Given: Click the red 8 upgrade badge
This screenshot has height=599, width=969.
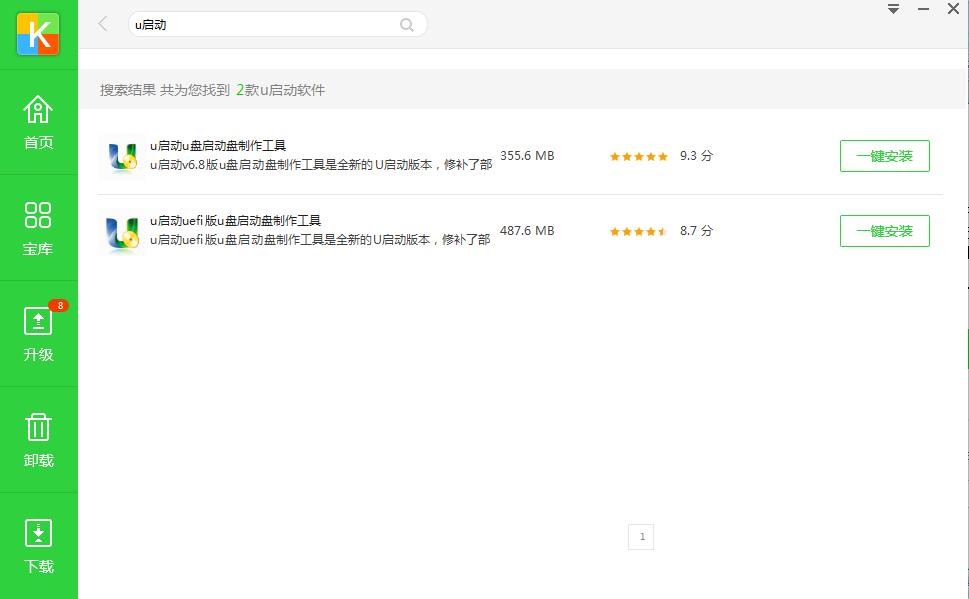Looking at the screenshot, I should pyautogui.click(x=59, y=305).
